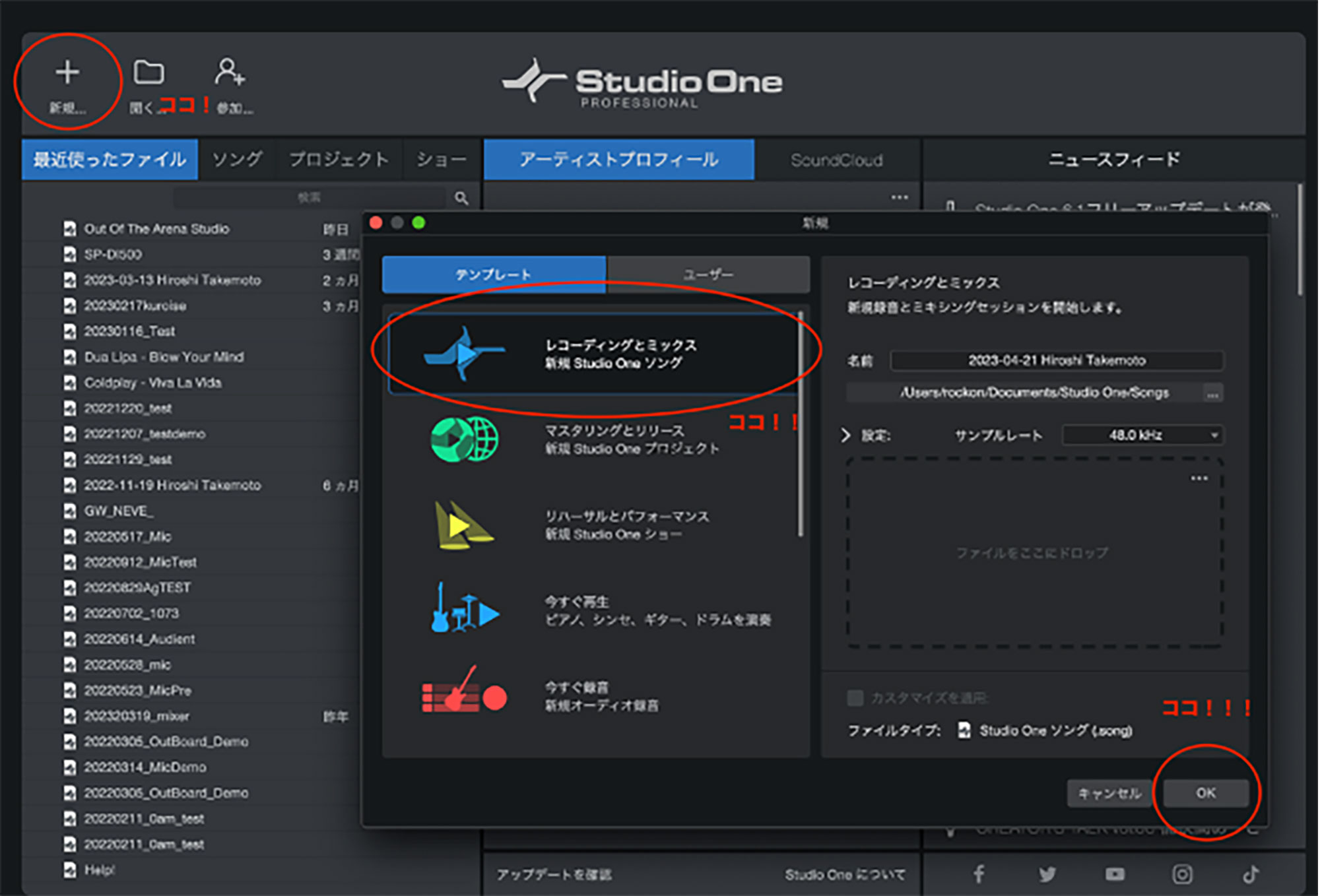Click the news feed scrollbar
The image size is (1320, 896).
click(1300, 239)
